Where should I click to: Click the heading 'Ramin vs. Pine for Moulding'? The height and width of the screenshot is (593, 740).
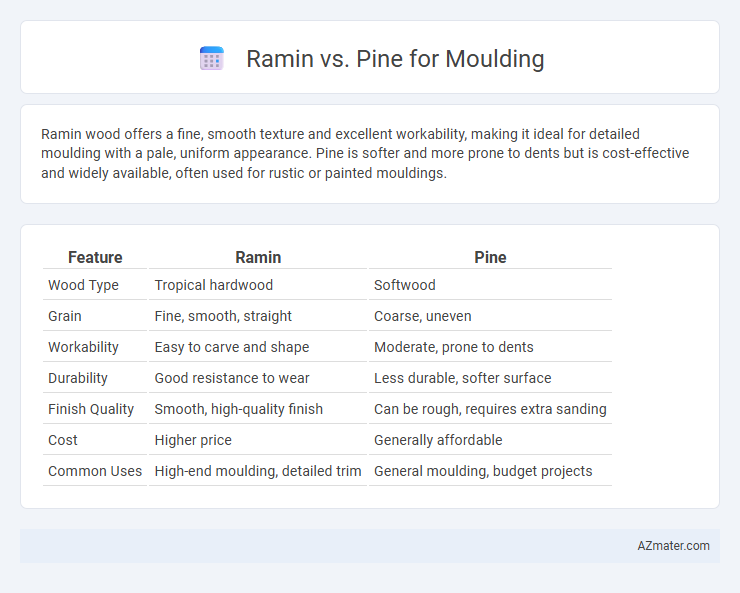pyautogui.click(x=395, y=59)
